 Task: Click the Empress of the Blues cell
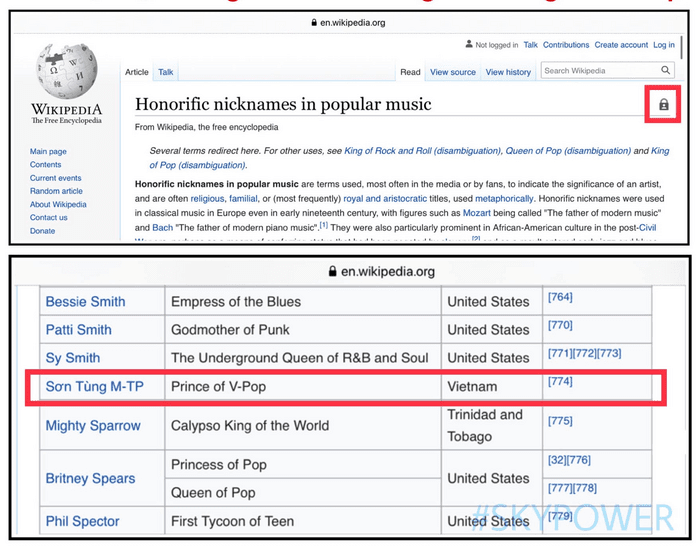pyautogui.click(x=303, y=301)
